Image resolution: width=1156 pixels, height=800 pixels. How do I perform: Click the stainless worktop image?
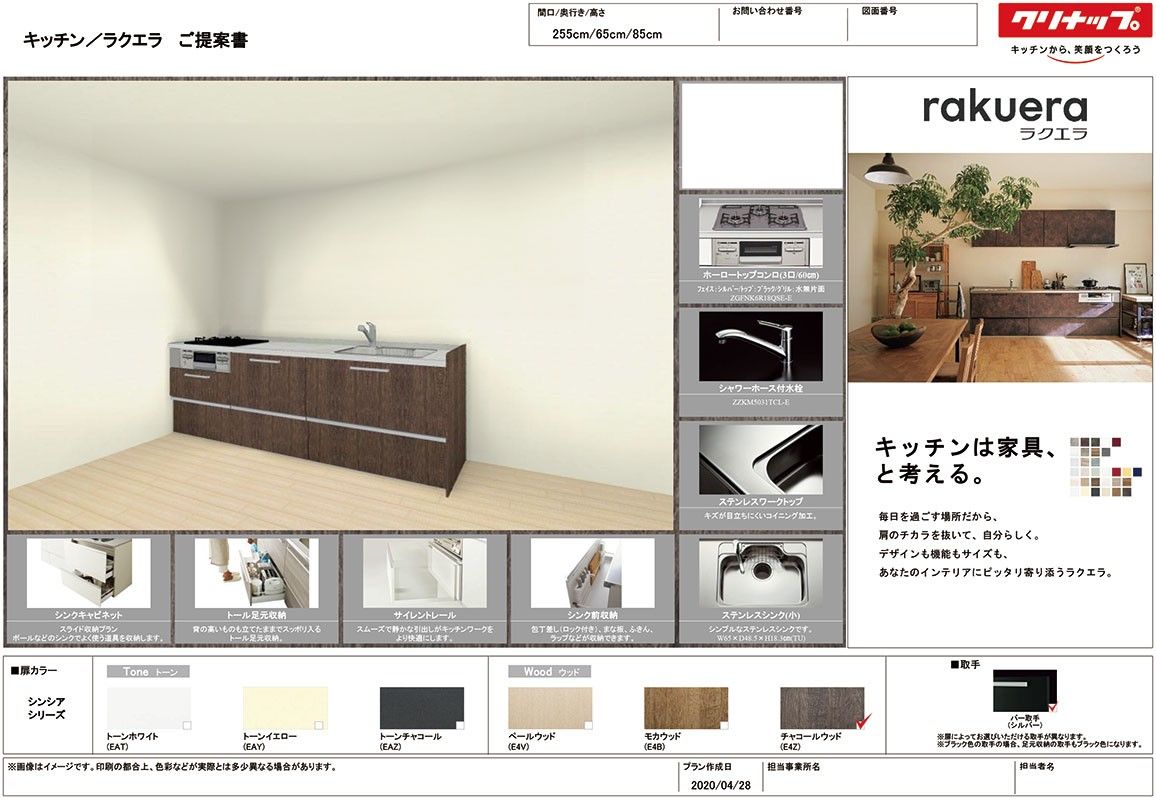760,459
